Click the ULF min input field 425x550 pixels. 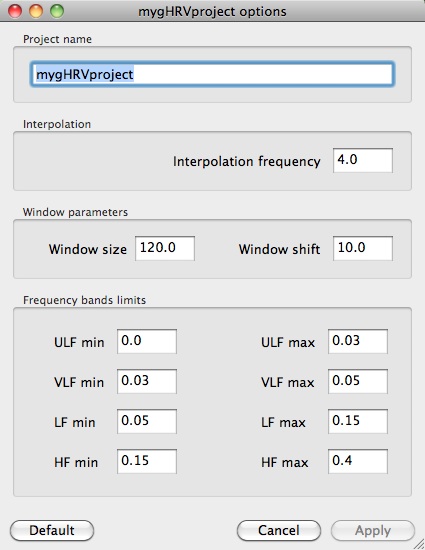147,341
